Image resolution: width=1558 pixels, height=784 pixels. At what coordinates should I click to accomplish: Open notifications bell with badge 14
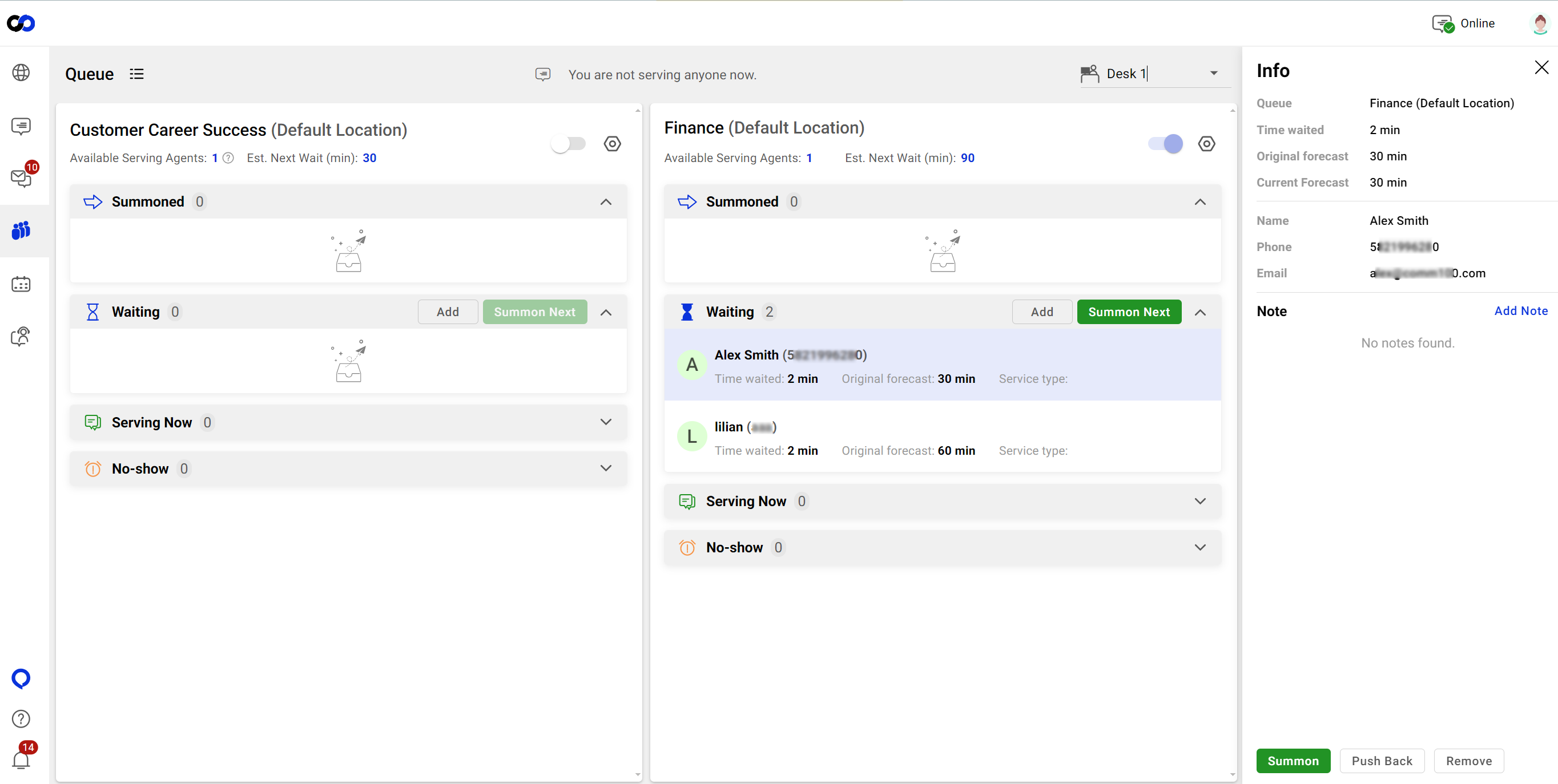point(21,760)
